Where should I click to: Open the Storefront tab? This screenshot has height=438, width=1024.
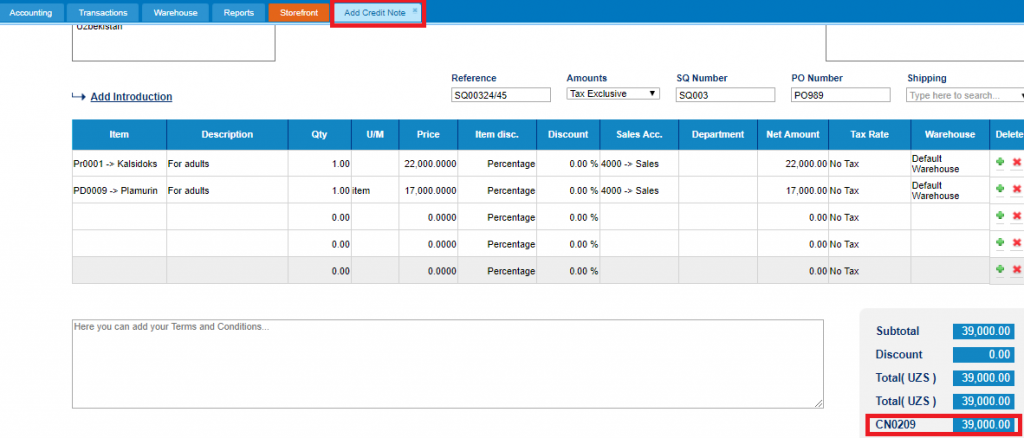299,12
